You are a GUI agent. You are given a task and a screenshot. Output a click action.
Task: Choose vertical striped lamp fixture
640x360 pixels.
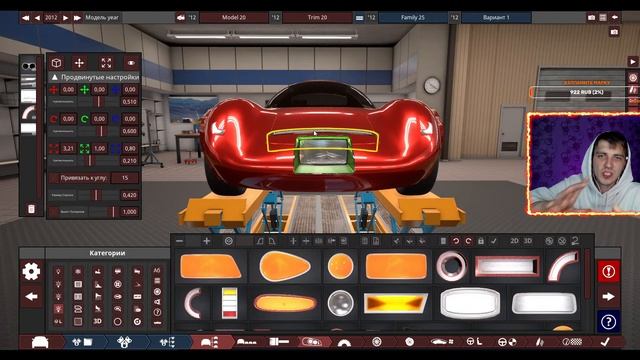click(x=229, y=303)
